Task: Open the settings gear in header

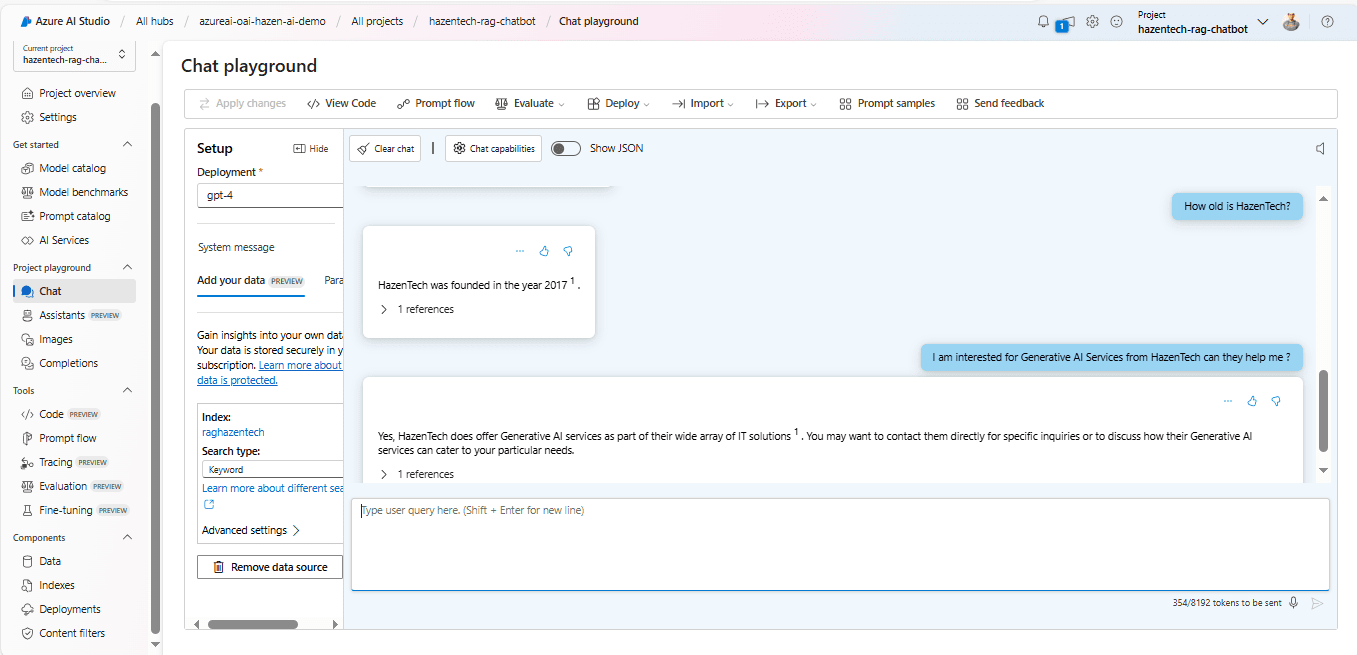Action: pyautogui.click(x=1092, y=21)
